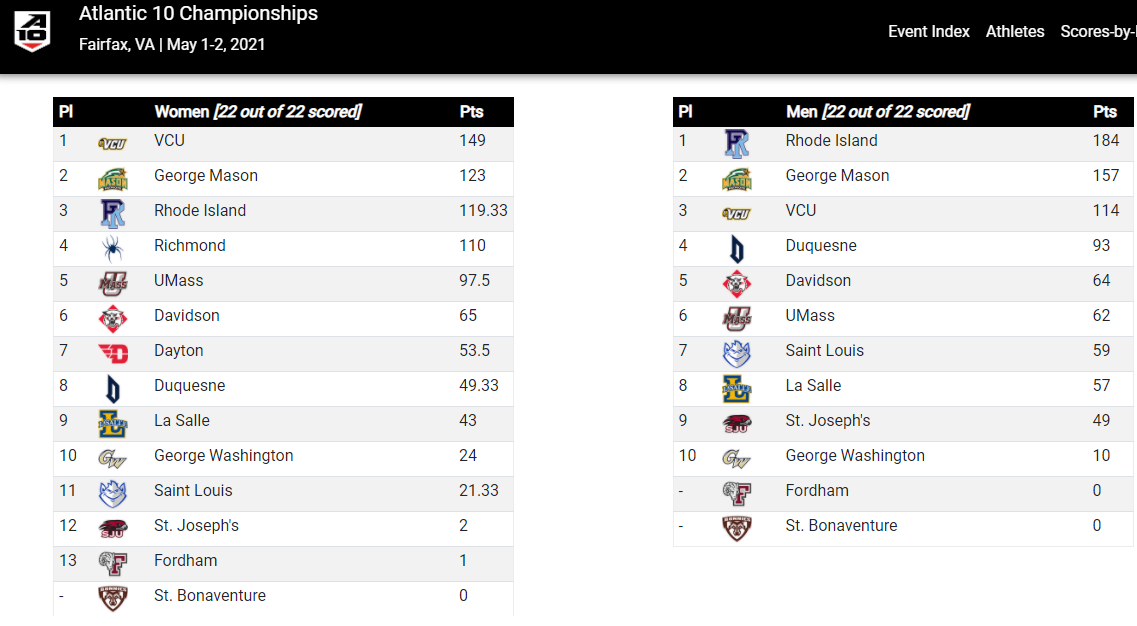The image size is (1137, 626).
Task: Click St. Bonaventure logo in Men's table
Action: pos(737,529)
